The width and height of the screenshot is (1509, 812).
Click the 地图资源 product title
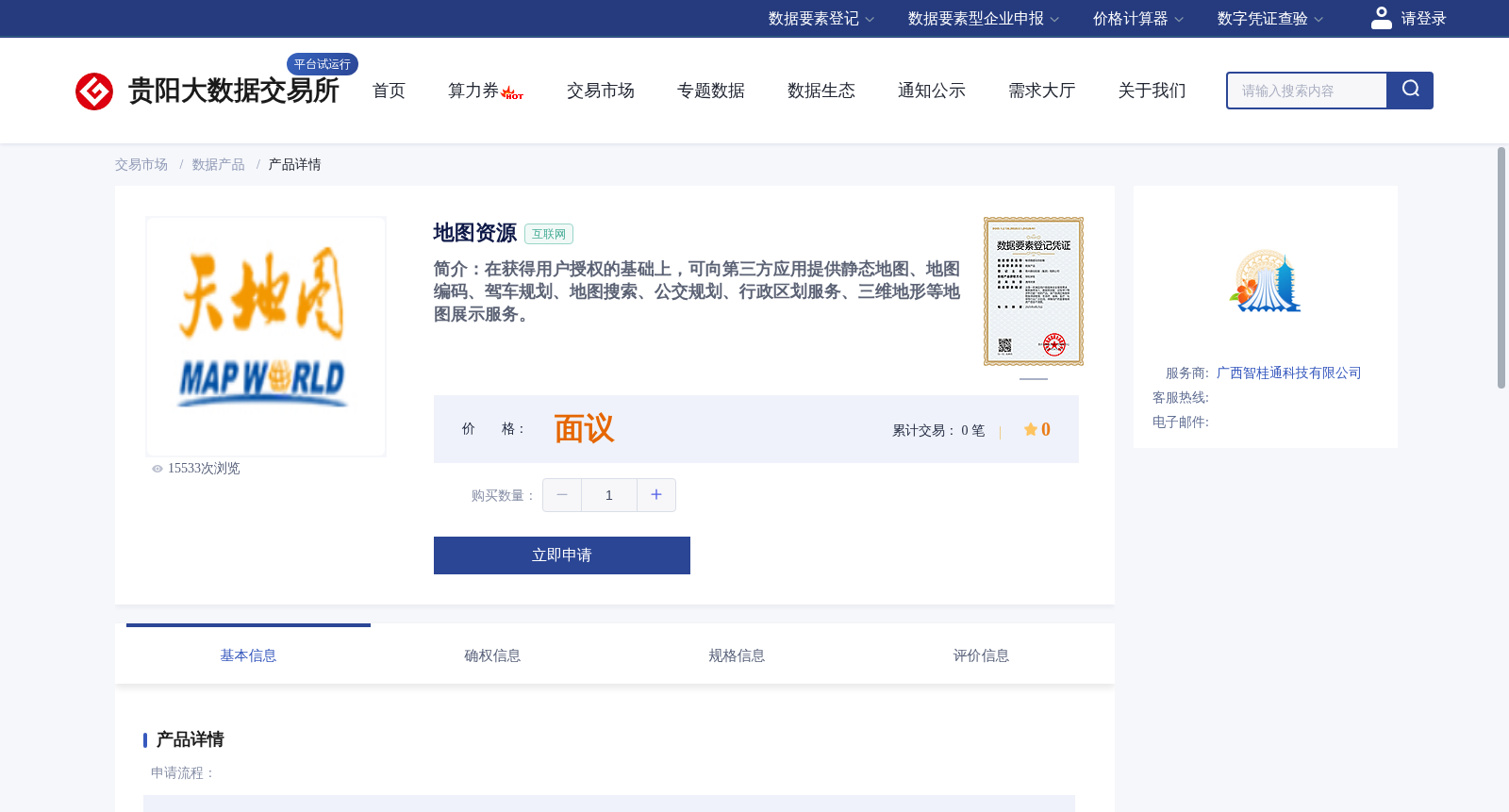(x=475, y=233)
